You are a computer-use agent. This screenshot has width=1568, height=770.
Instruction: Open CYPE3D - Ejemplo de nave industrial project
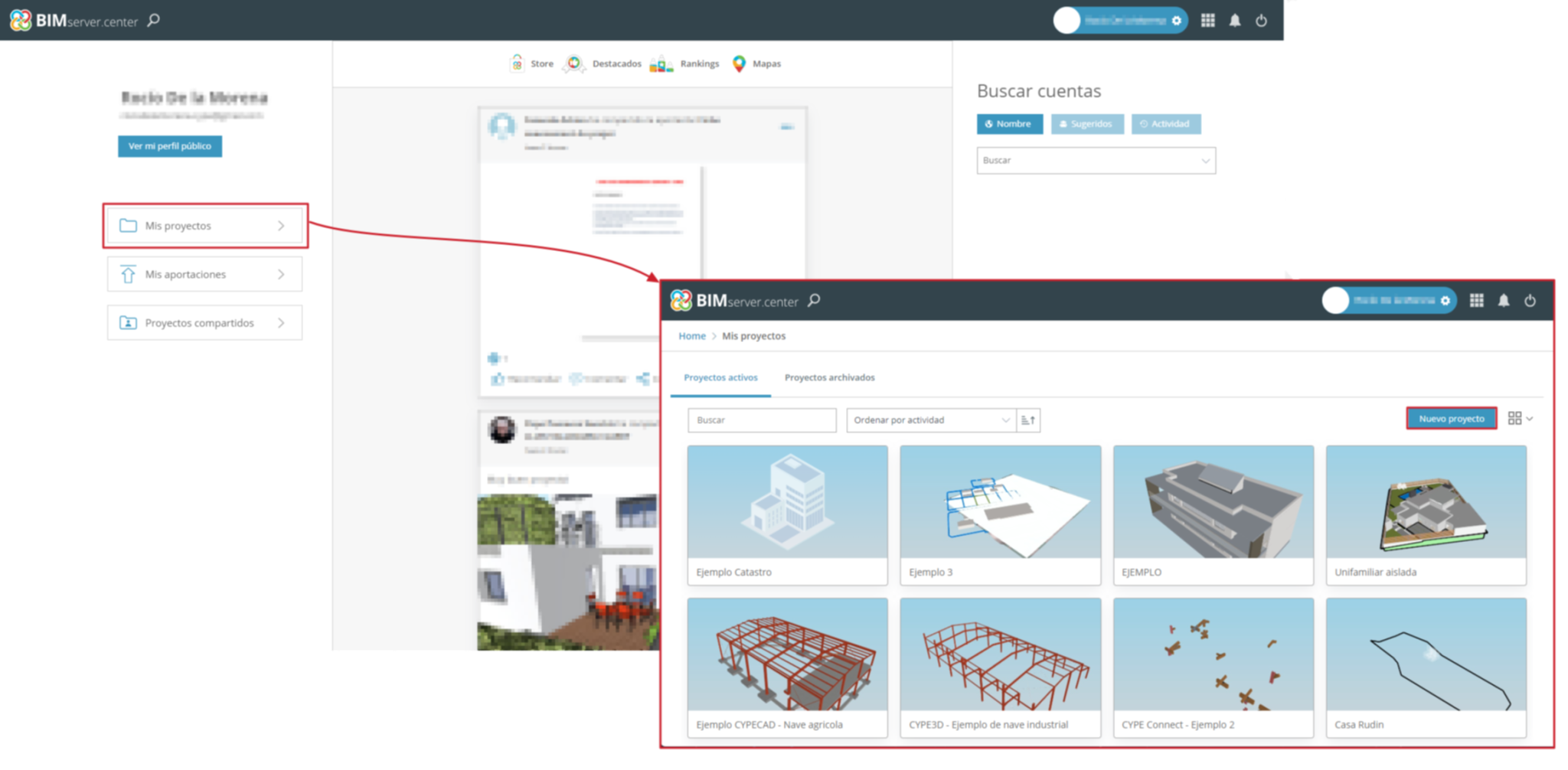1000,668
